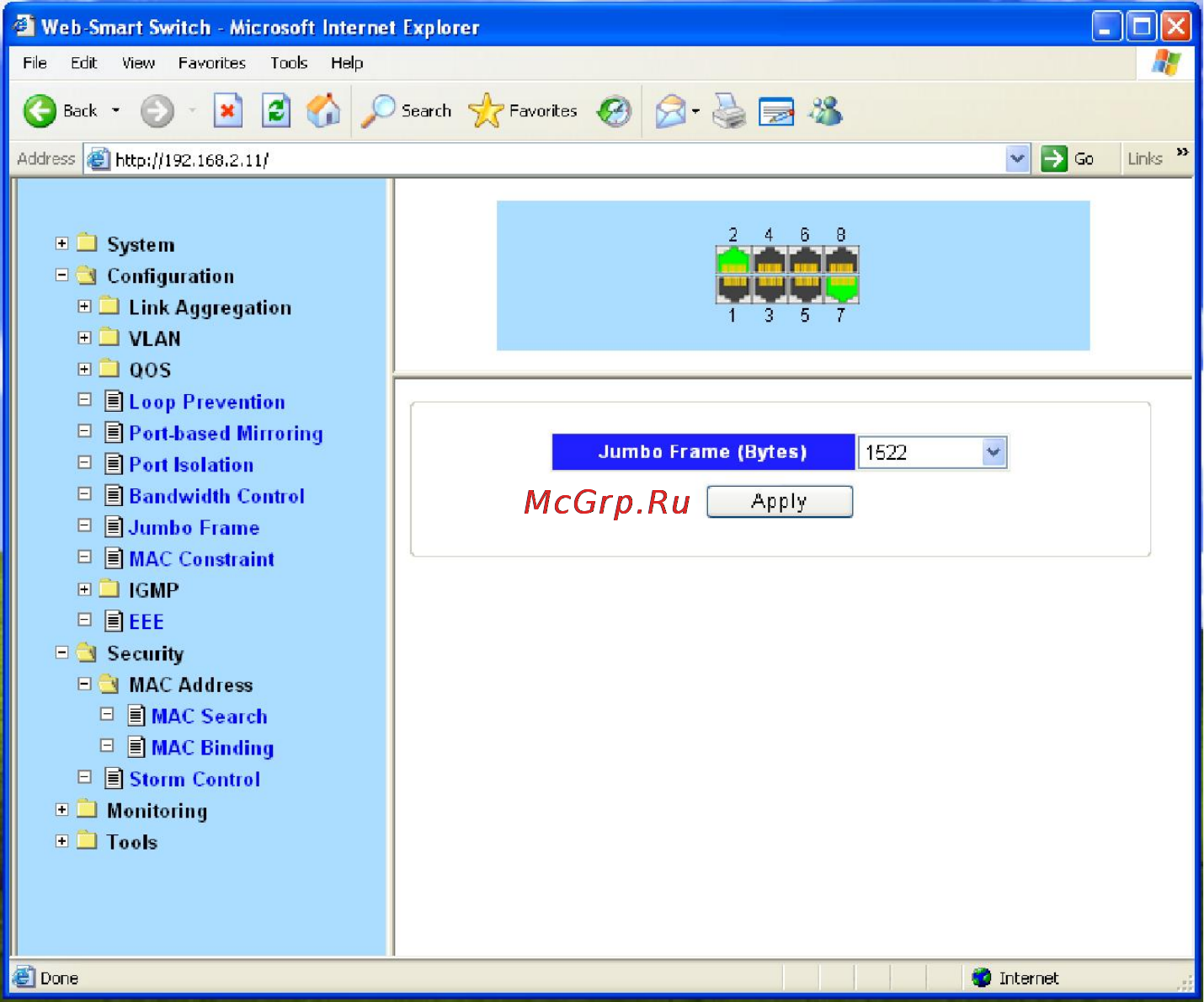Viewport: 1204px width, 1002px height.
Task: Click the Loop Prevention page icon
Action: tap(114, 401)
